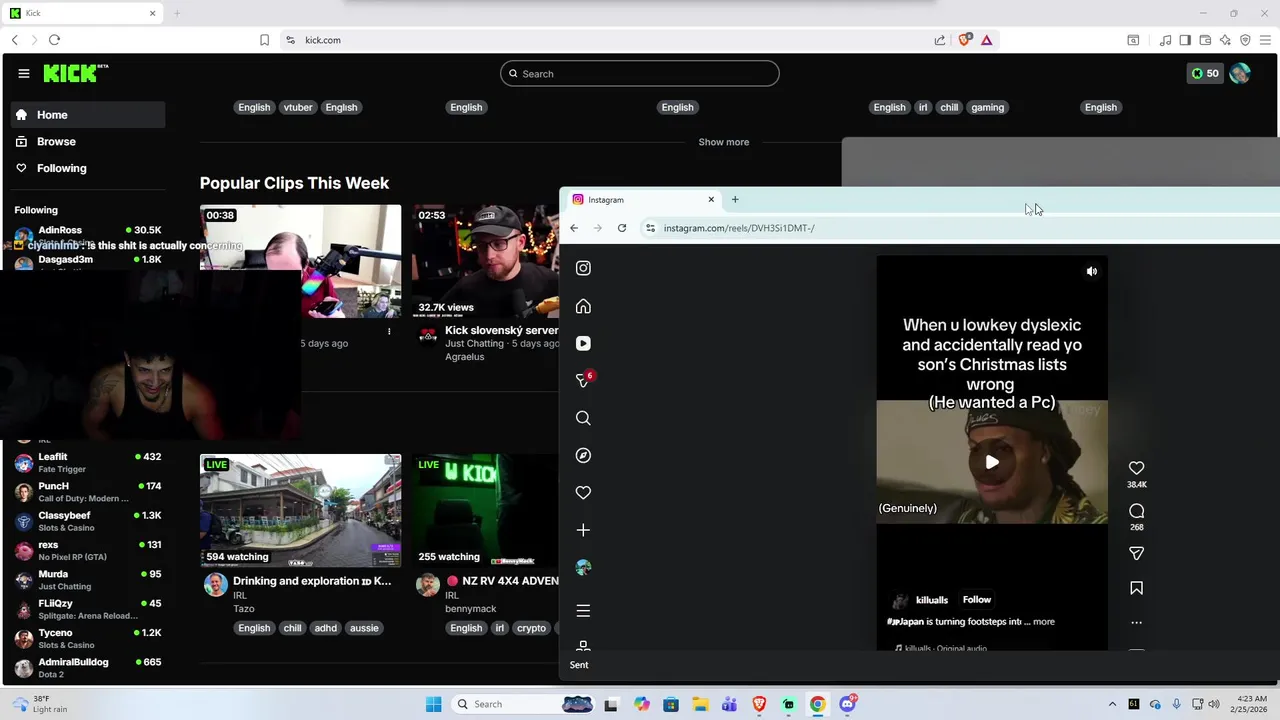Screen dimensions: 1280x720
Task: Follow the killualls account
Action: pyautogui.click(x=977, y=600)
